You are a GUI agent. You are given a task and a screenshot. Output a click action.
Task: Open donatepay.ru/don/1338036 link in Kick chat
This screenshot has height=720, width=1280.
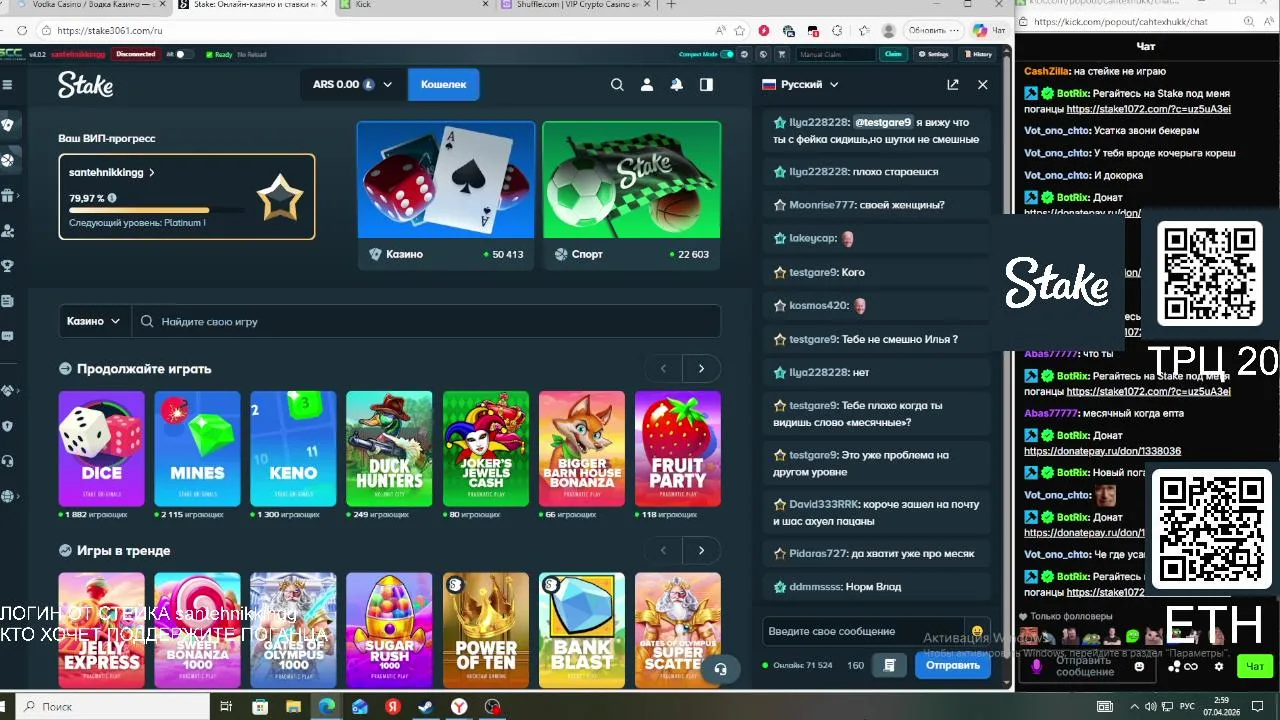tap(1102, 451)
